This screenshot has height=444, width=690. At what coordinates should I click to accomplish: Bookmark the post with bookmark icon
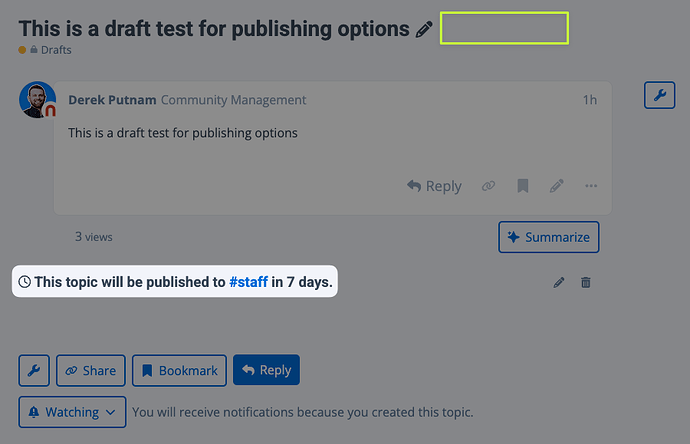pyautogui.click(x=522, y=186)
